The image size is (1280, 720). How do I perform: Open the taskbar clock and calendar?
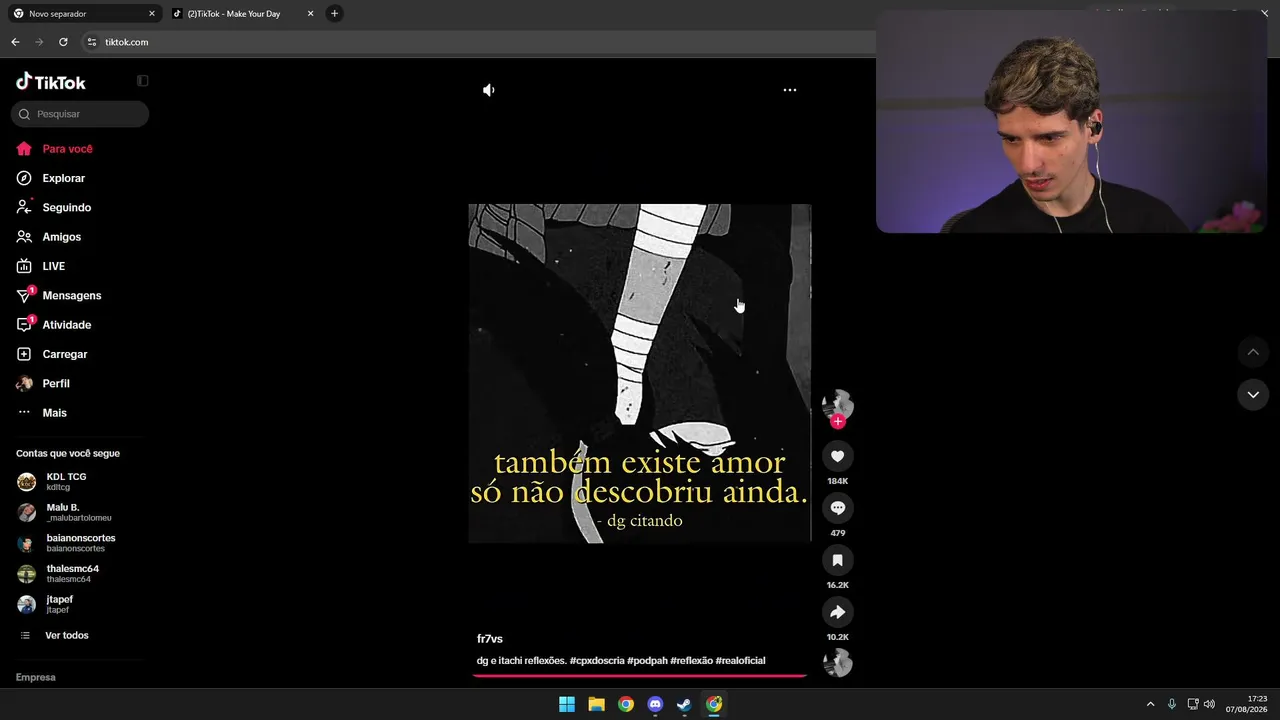(1248, 704)
